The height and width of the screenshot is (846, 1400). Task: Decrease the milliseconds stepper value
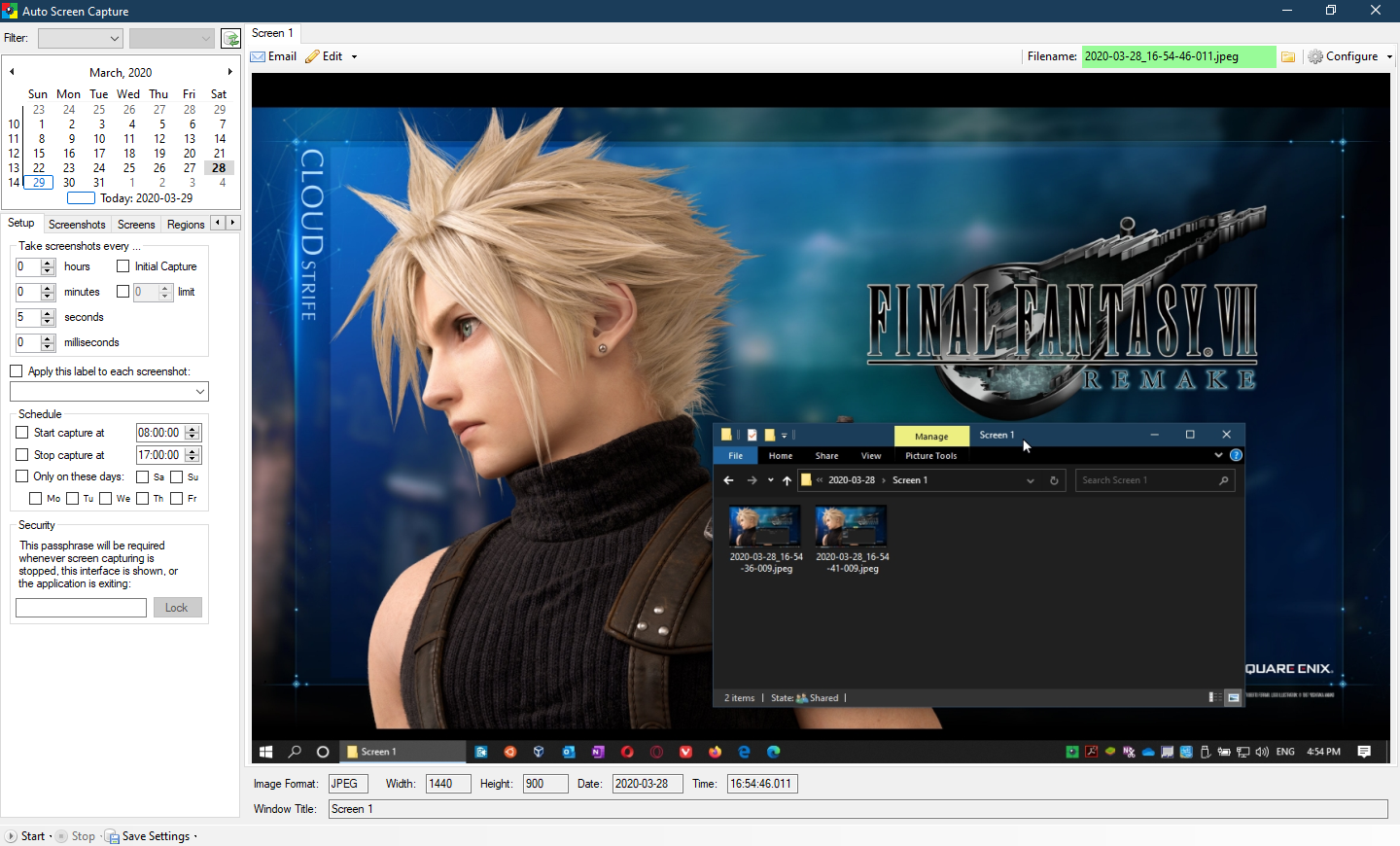click(x=48, y=346)
